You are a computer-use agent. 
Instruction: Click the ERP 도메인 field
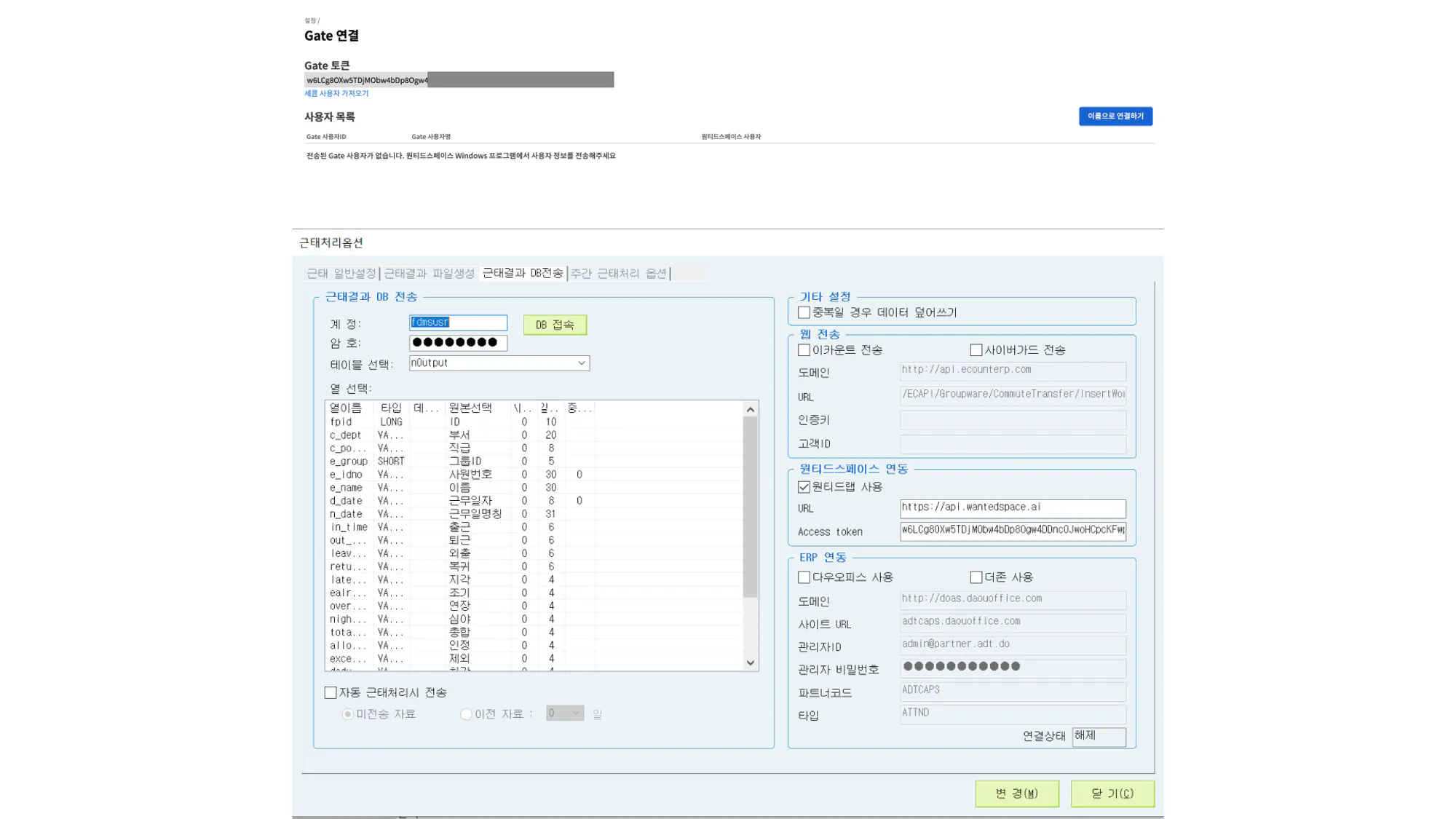pyautogui.click(x=1013, y=600)
